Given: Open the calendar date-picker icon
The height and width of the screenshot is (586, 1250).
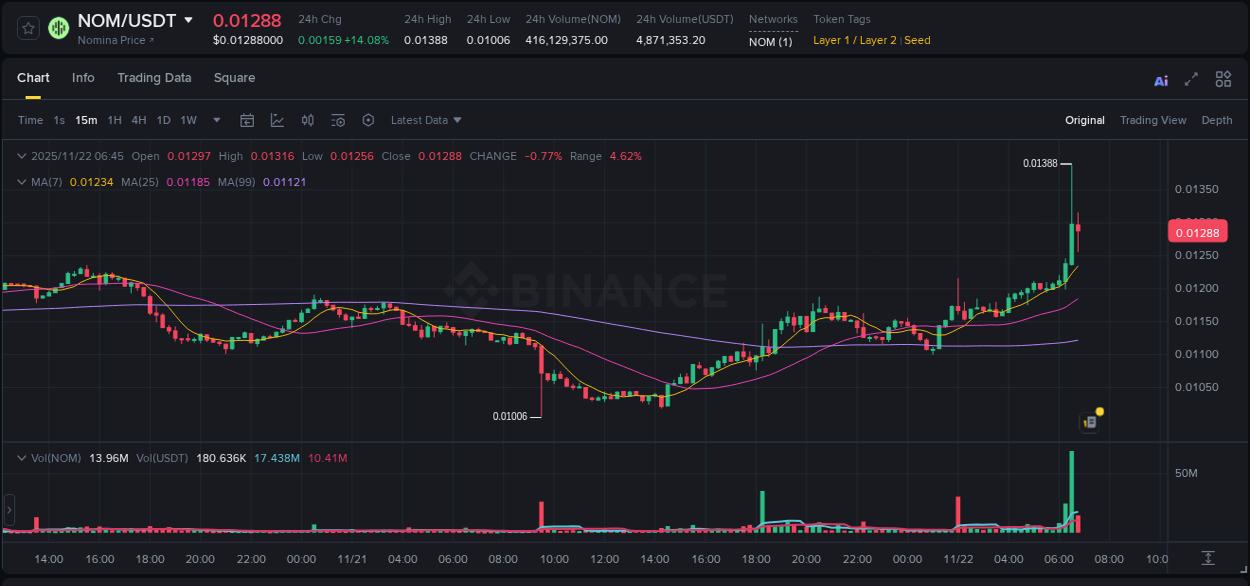Looking at the screenshot, I should [x=247, y=120].
